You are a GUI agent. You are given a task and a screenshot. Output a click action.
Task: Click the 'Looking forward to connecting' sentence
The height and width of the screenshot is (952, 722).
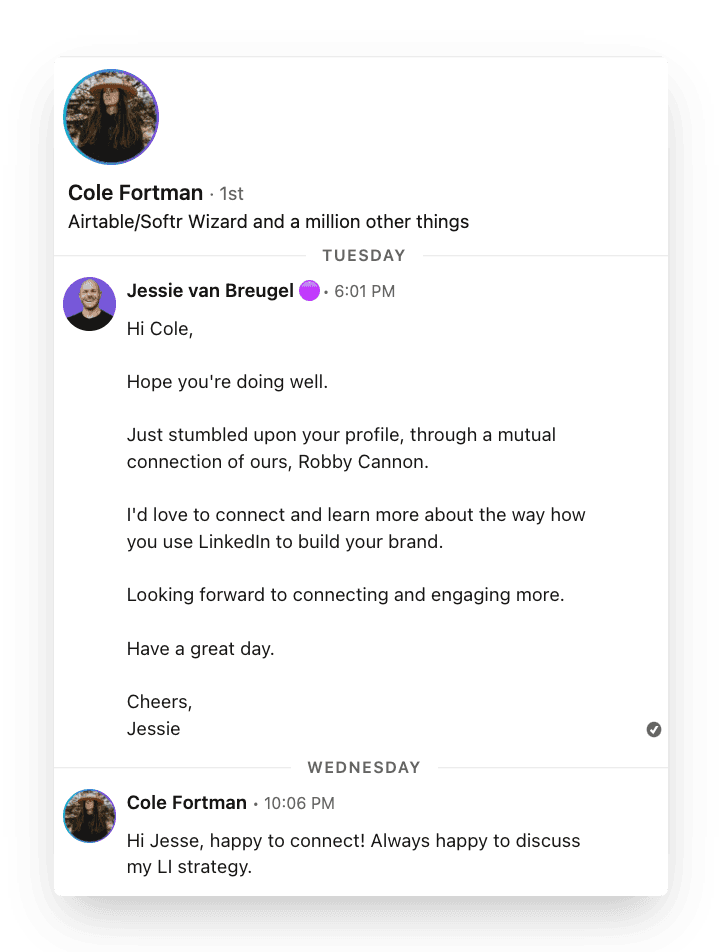pos(346,595)
